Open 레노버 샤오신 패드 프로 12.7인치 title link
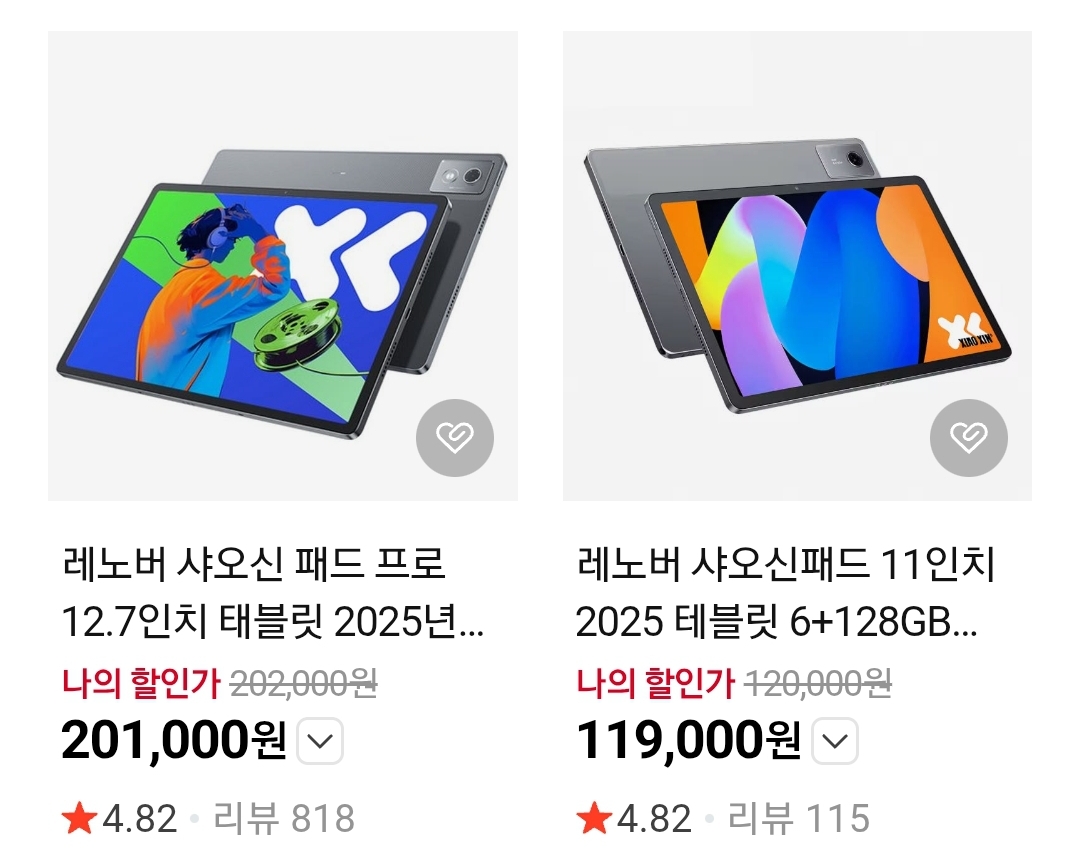The image size is (1080, 848). (x=272, y=593)
